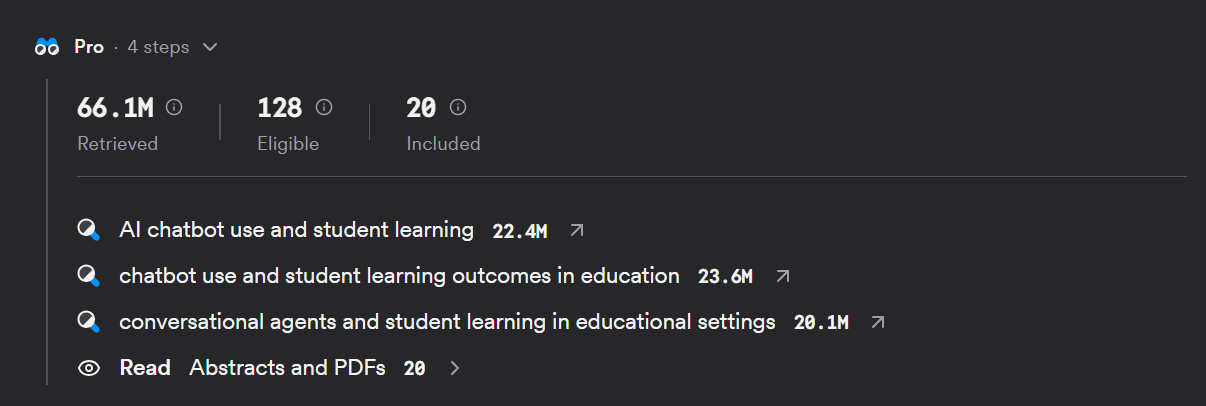Click info icon beside 20 Included
Image resolution: width=1206 pixels, height=406 pixels.
(x=458, y=107)
